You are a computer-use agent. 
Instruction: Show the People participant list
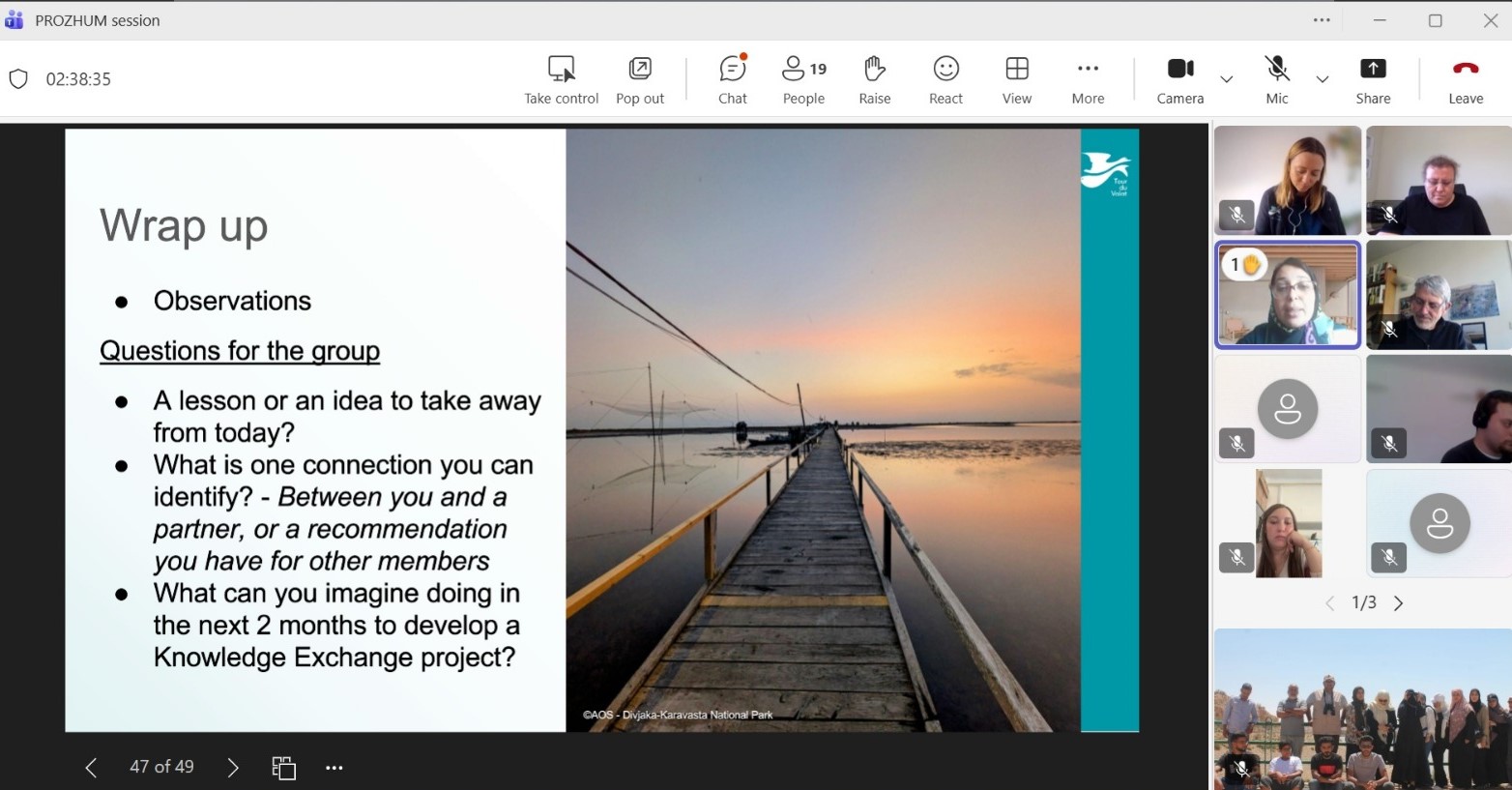pos(803,79)
